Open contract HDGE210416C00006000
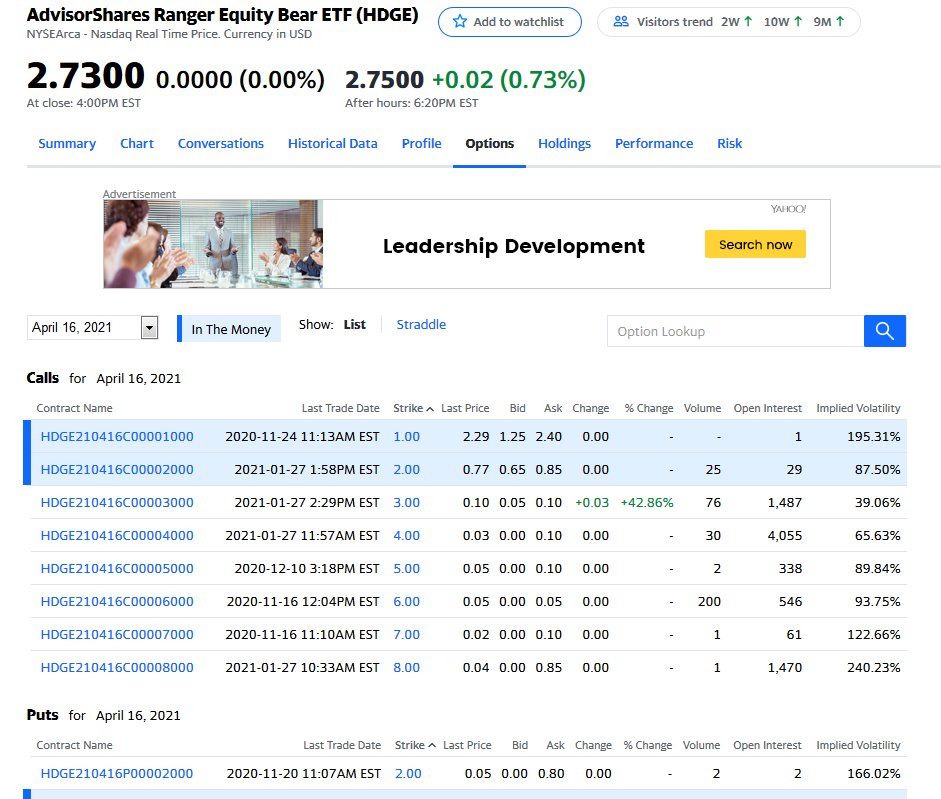The image size is (941, 799). [117, 602]
